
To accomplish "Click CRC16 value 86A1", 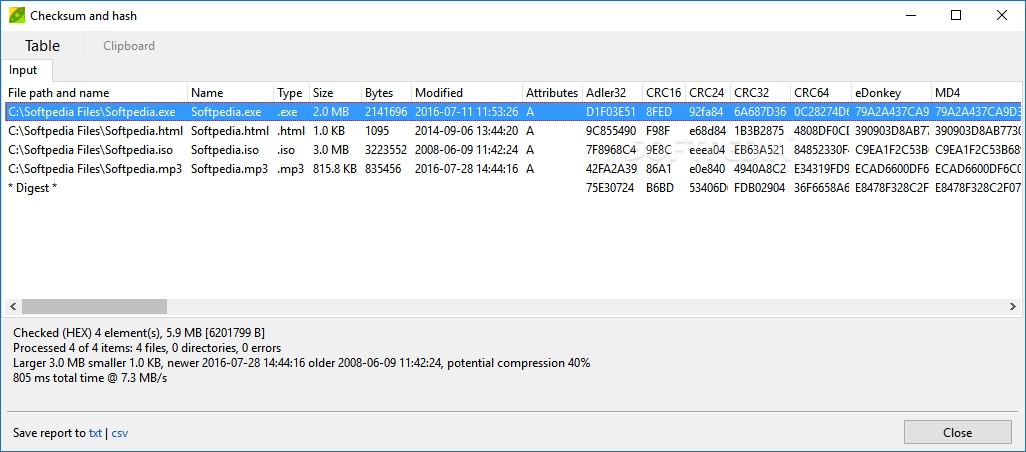I will point(660,169).
